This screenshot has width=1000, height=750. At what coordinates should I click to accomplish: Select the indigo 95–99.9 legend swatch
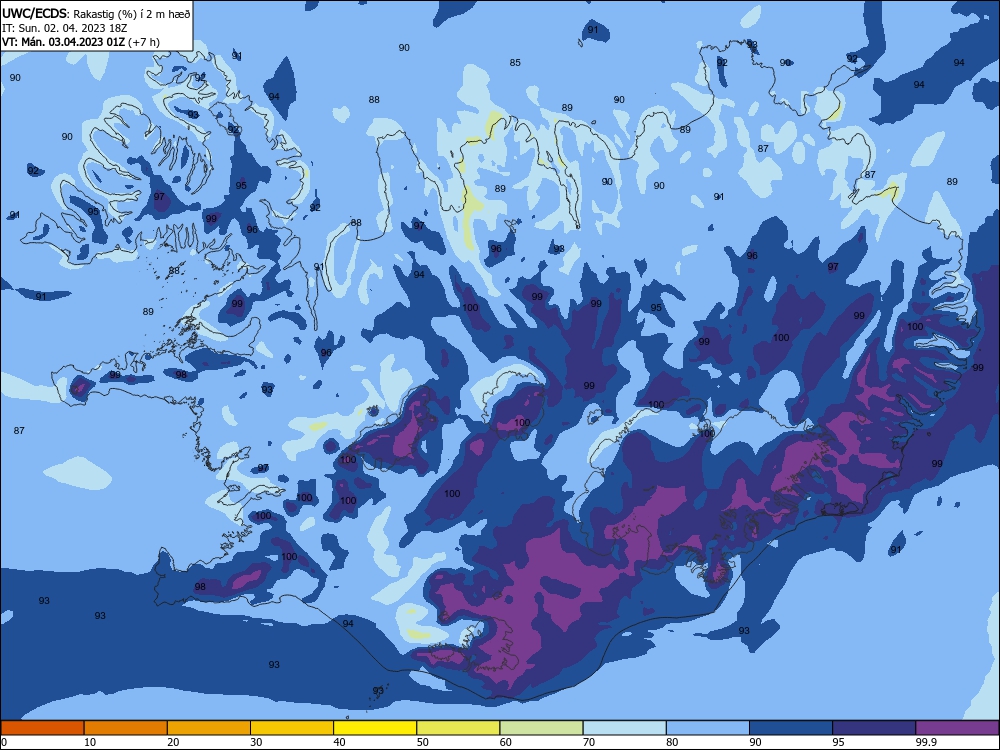click(874, 728)
